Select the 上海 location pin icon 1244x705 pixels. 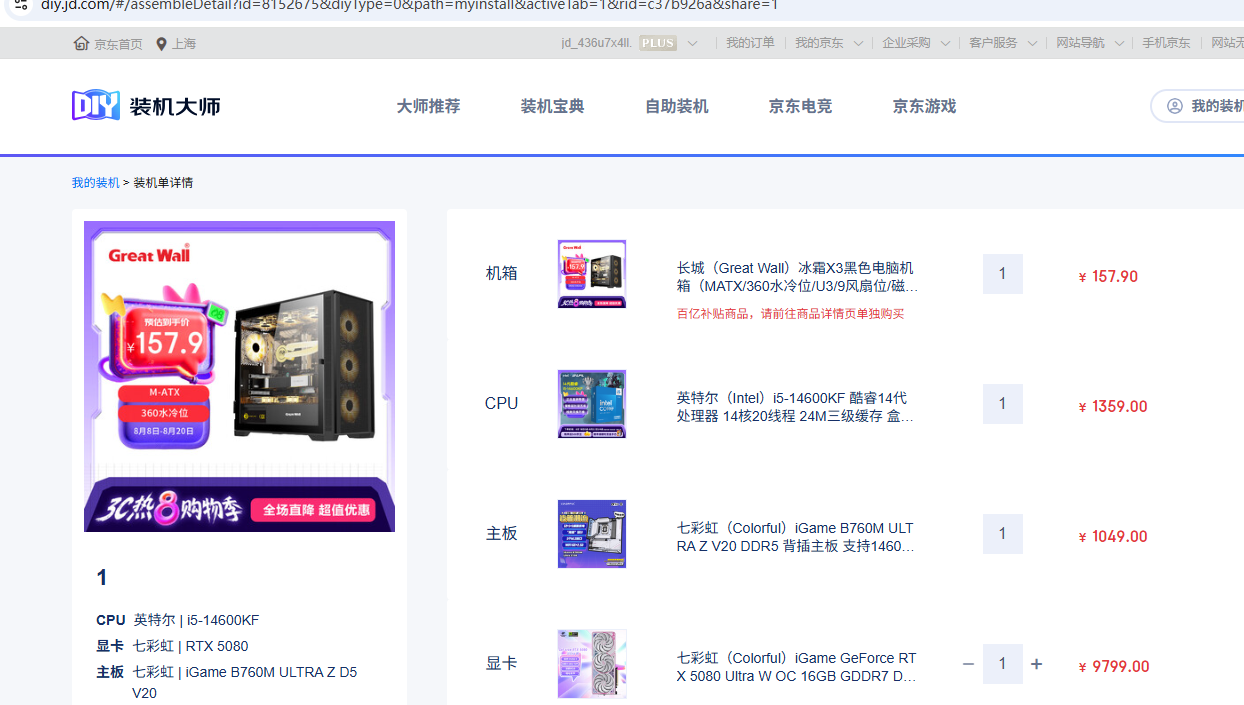tap(161, 44)
